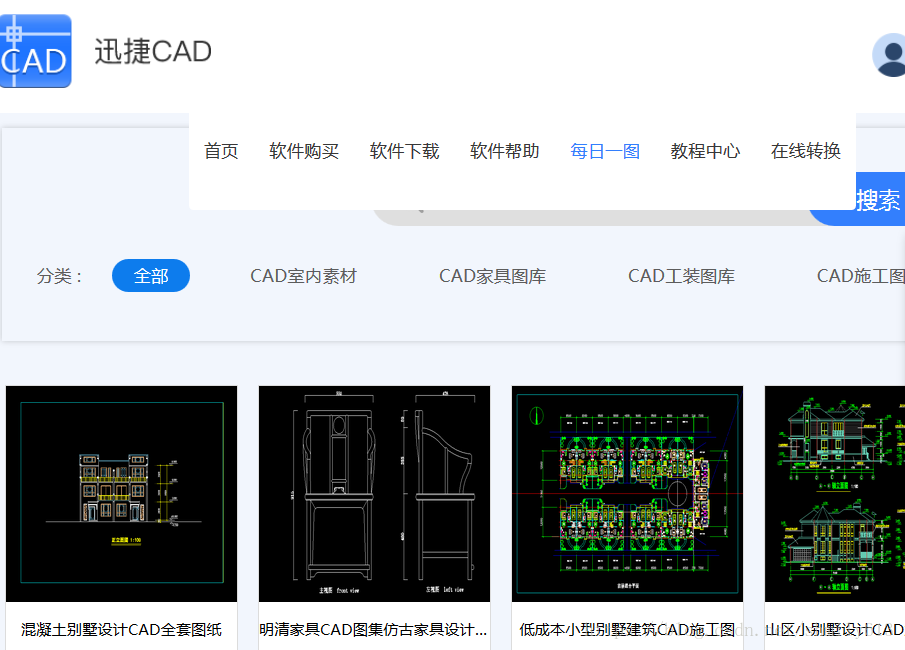This screenshot has width=905, height=650.
Task: Open the 软件购买 menu item
Action: point(304,151)
